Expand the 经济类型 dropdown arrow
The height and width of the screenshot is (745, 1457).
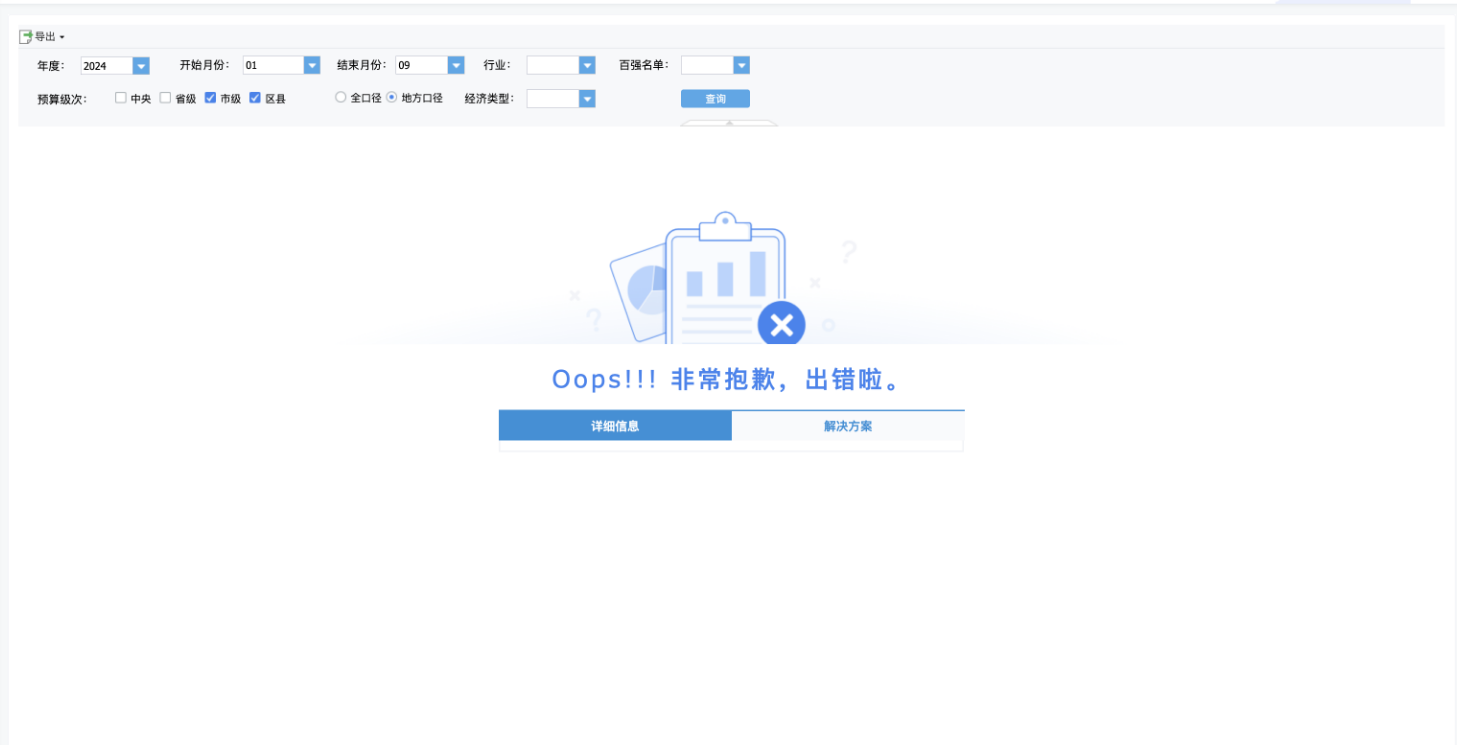(x=587, y=99)
